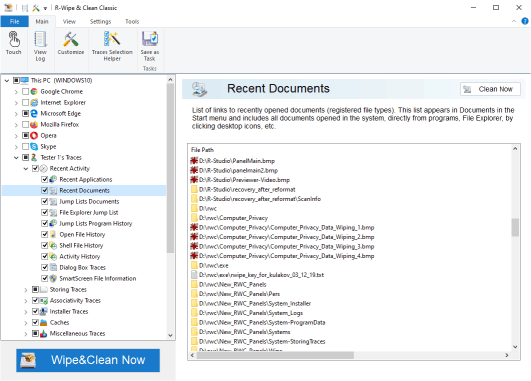This screenshot has height=381, width=531.
Task: Select the rwipe_key_for_kulakov text file entry
Action: (257, 275)
